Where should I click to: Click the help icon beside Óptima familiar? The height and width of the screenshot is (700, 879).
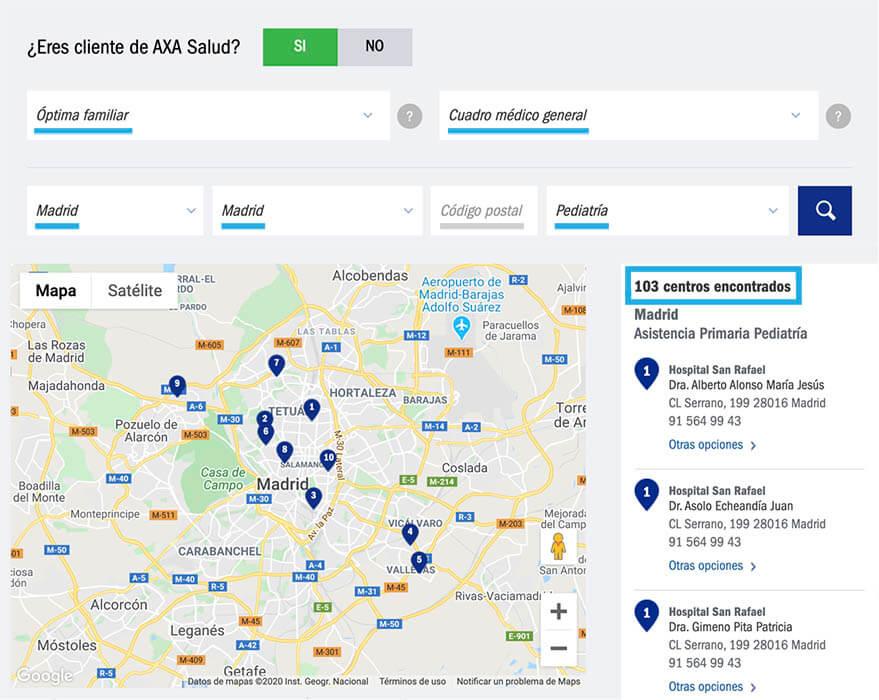point(410,116)
